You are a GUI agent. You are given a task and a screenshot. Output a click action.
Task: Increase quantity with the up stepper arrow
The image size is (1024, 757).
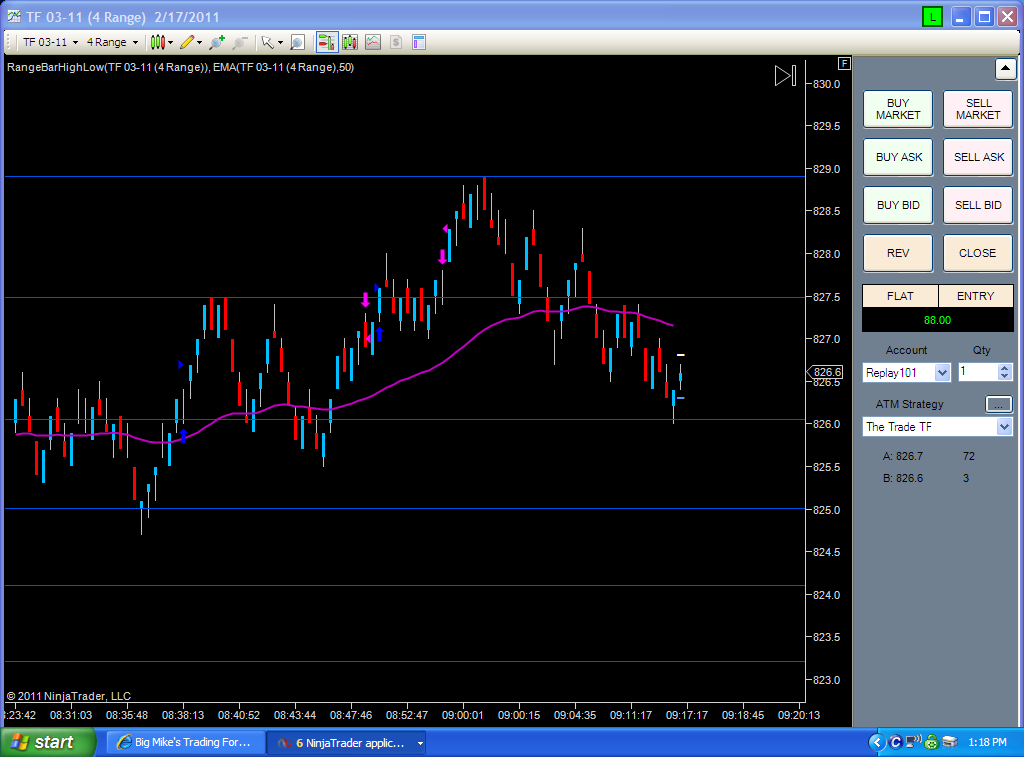tap(1005, 368)
